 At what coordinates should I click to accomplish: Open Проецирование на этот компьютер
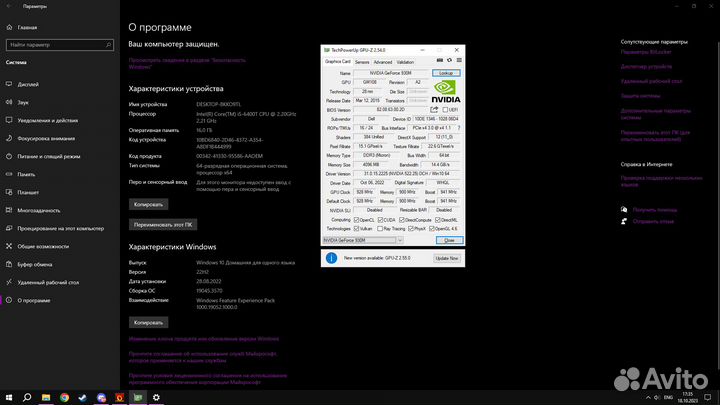(x=60, y=228)
